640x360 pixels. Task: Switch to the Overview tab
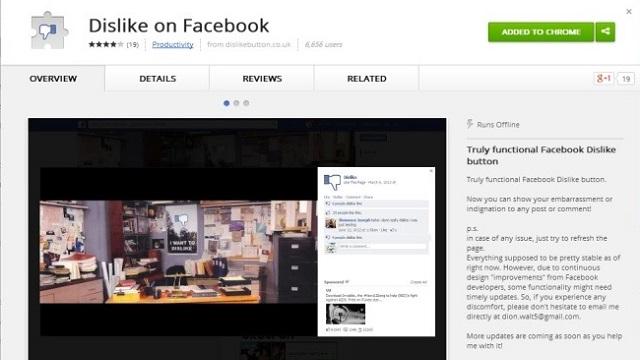(x=53, y=78)
